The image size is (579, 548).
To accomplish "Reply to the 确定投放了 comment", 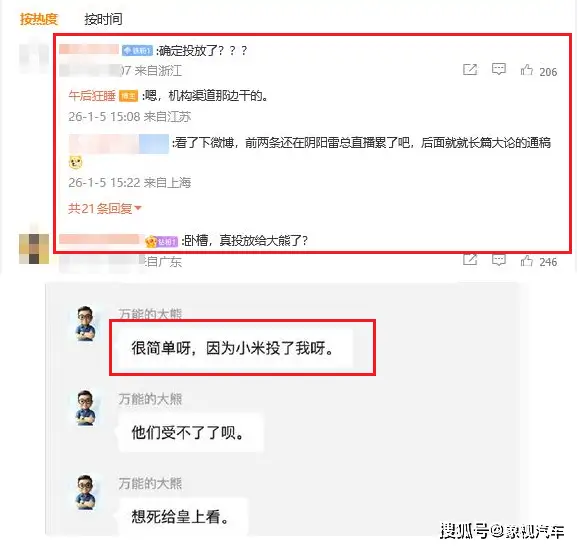I will click(x=499, y=69).
